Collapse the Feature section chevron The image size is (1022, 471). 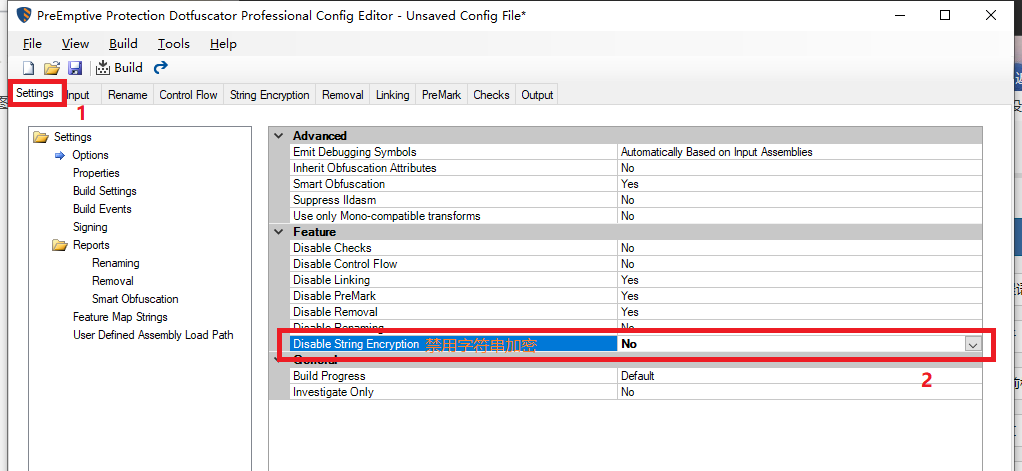pyautogui.click(x=279, y=232)
